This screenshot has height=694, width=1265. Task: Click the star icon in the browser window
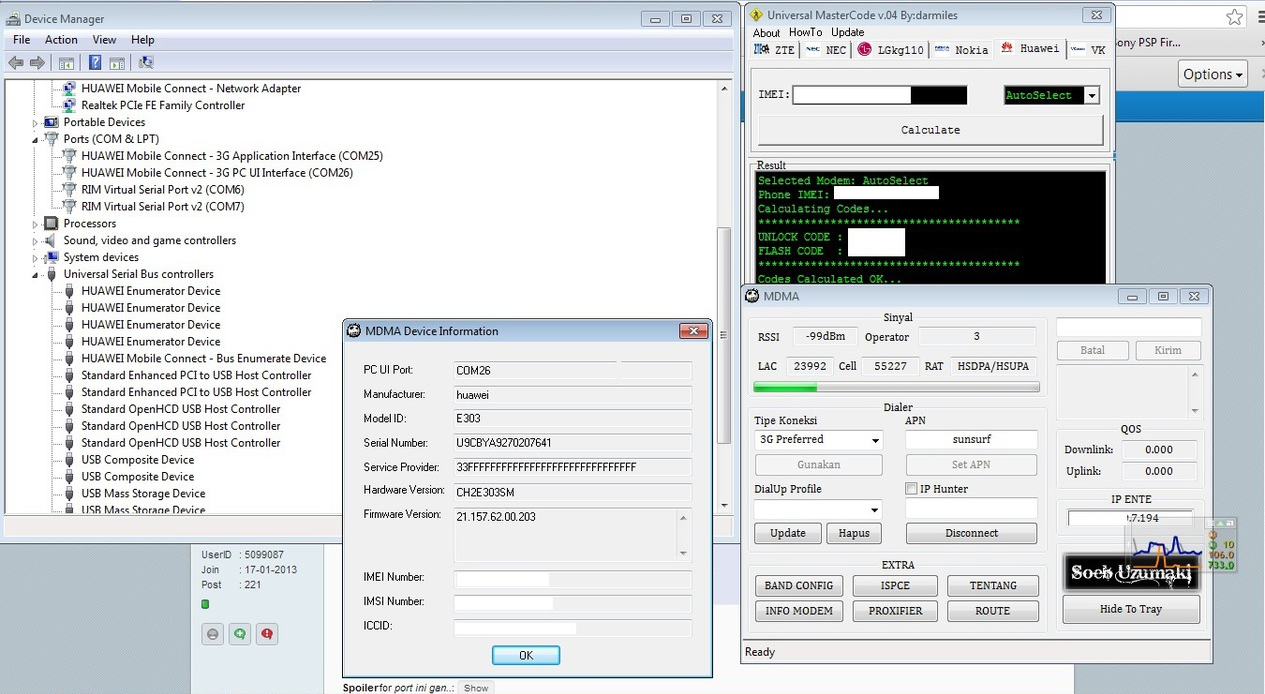[x=1234, y=17]
